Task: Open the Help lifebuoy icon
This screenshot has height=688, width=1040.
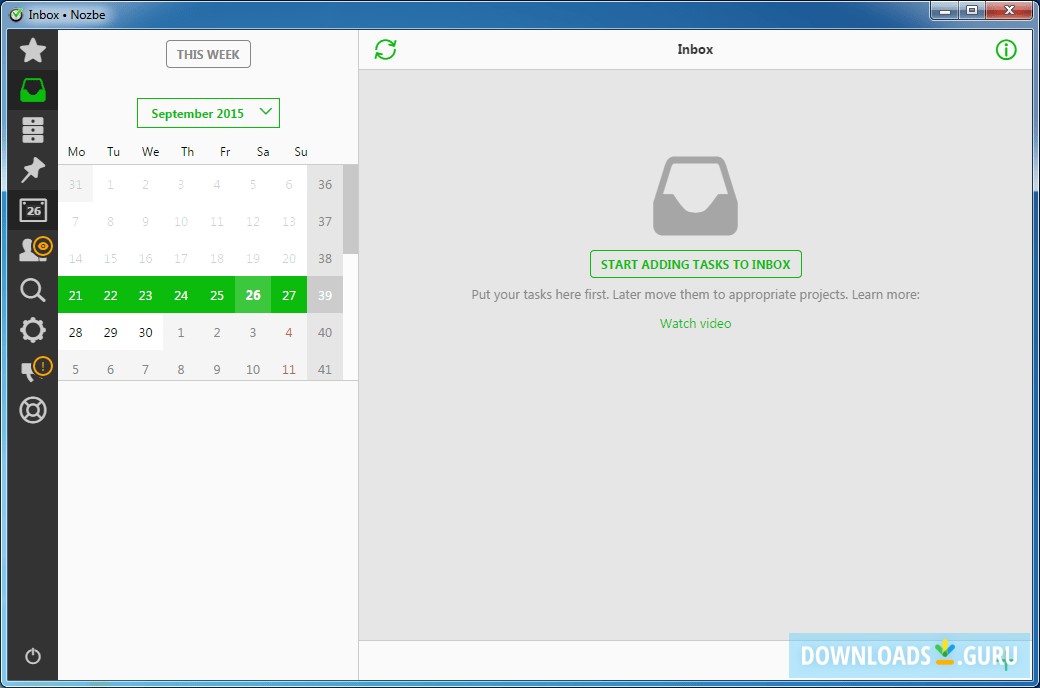Action: click(32, 410)
